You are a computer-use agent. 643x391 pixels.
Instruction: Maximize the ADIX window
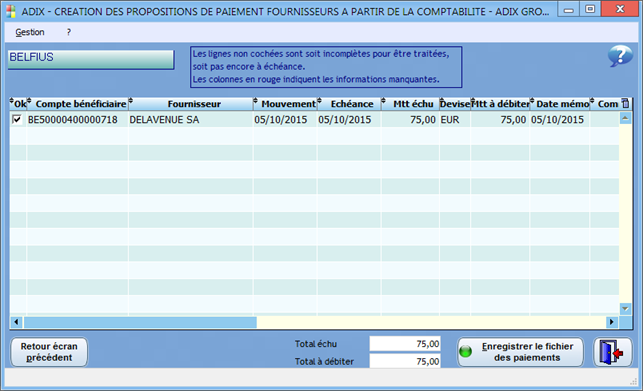coord(590,9)
